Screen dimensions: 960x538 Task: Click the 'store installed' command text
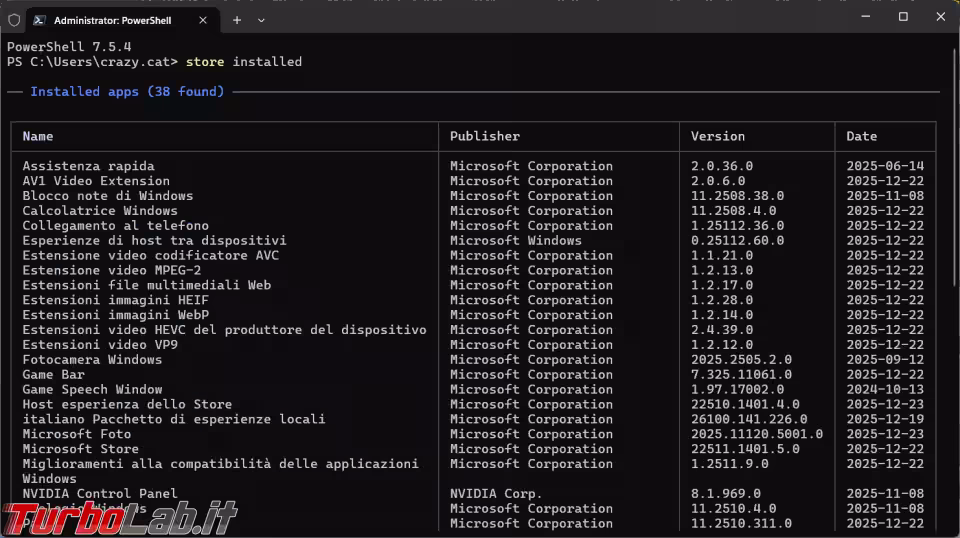(x=243, y=62)
